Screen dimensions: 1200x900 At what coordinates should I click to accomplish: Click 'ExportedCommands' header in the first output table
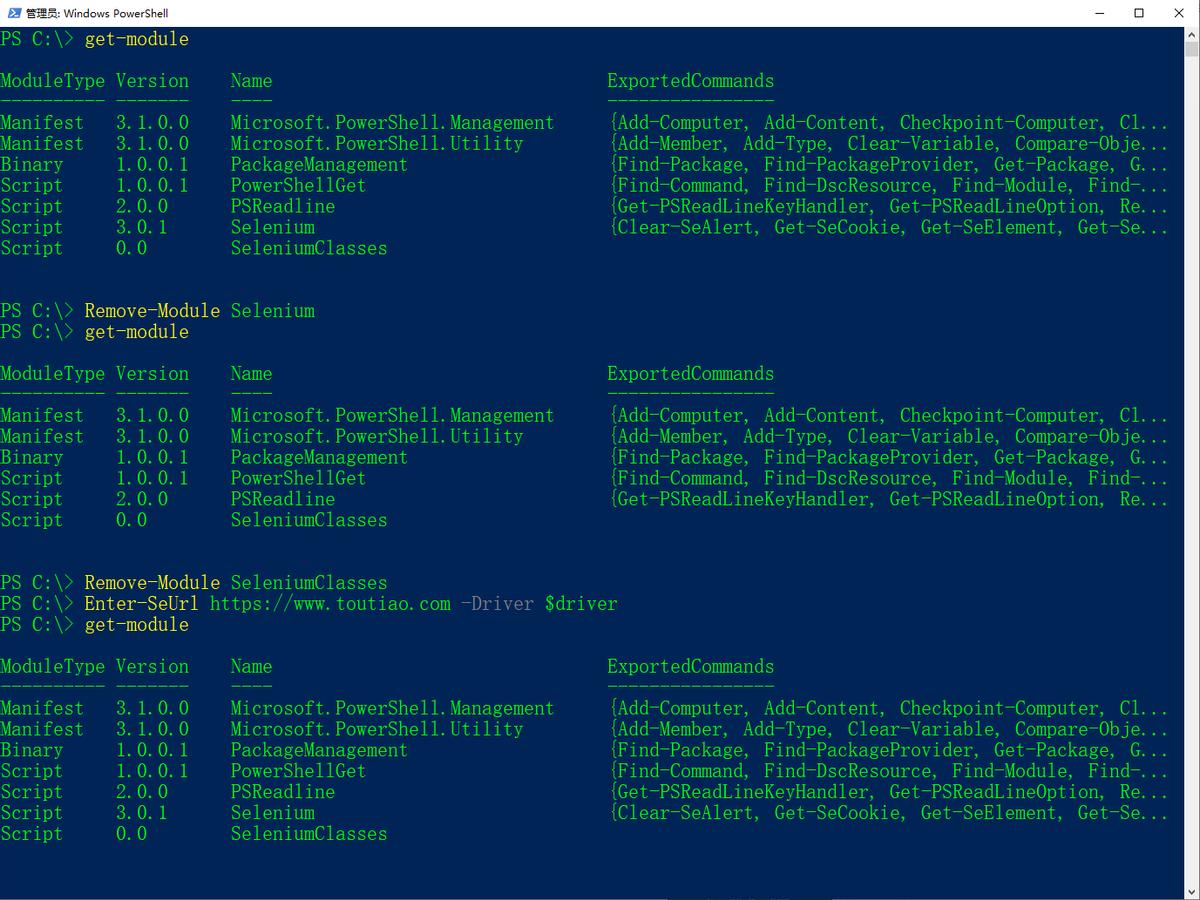click(x=690, y=81)
